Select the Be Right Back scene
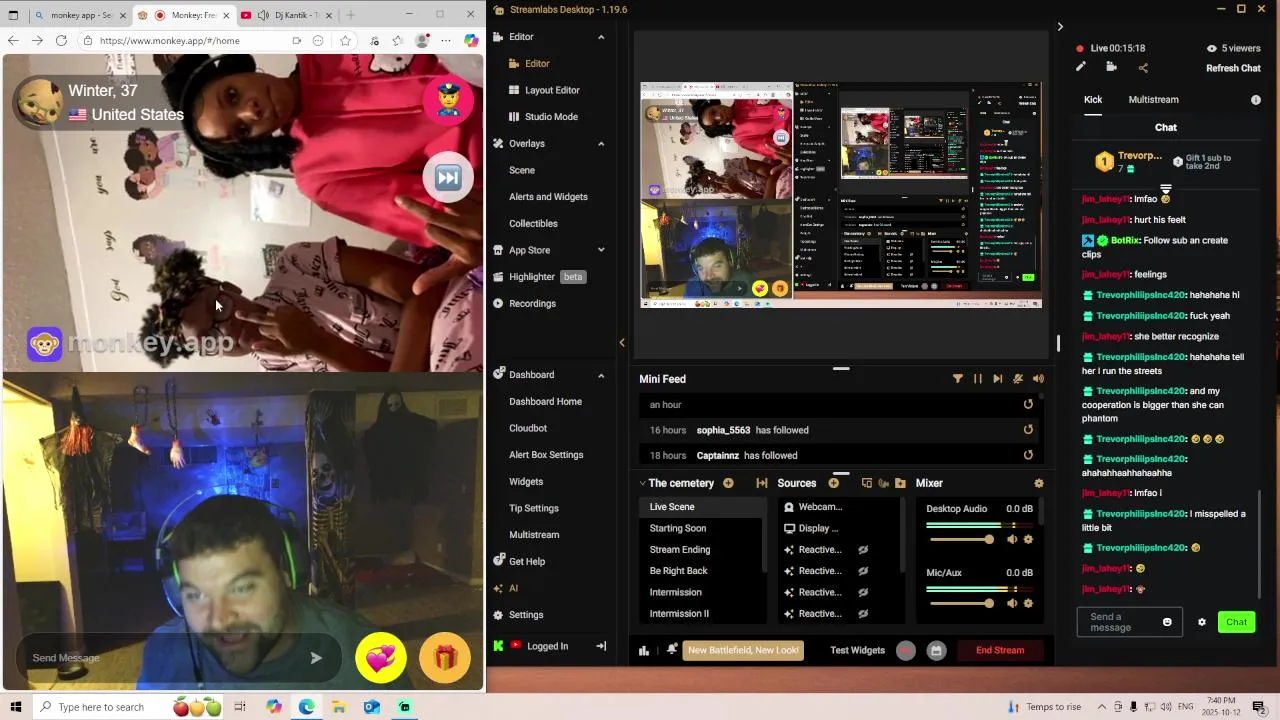The width and height of the screenshot is (1280, 720). [x=679, y=571]
